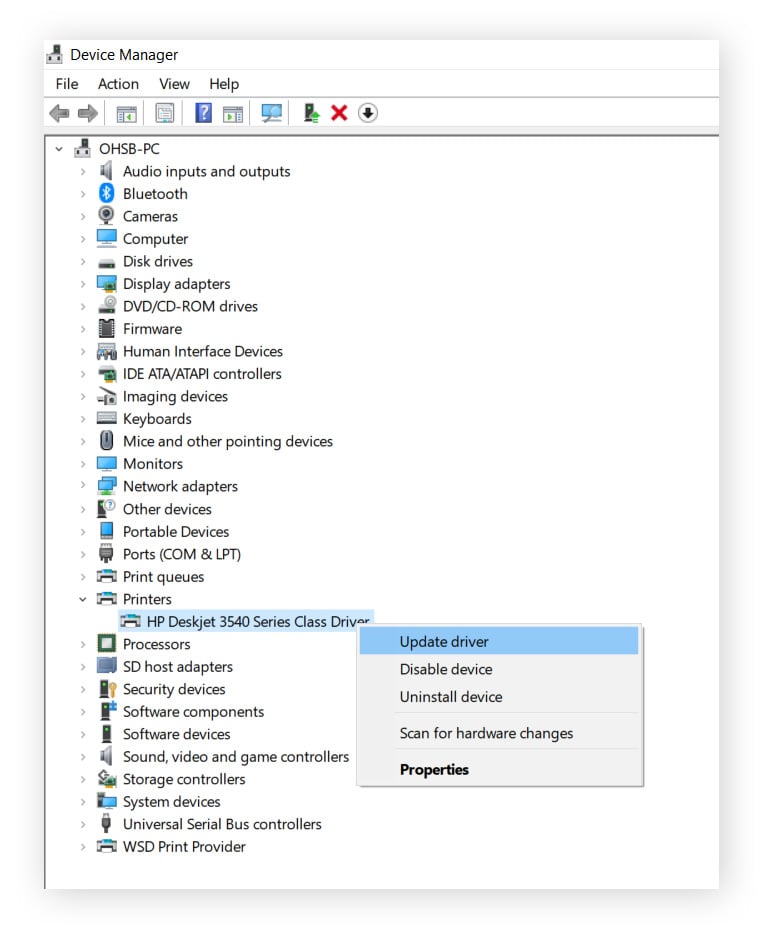
Task: Click the Show/Hide Console Tree toolbar icon
Action: click(x=127, y=113)
